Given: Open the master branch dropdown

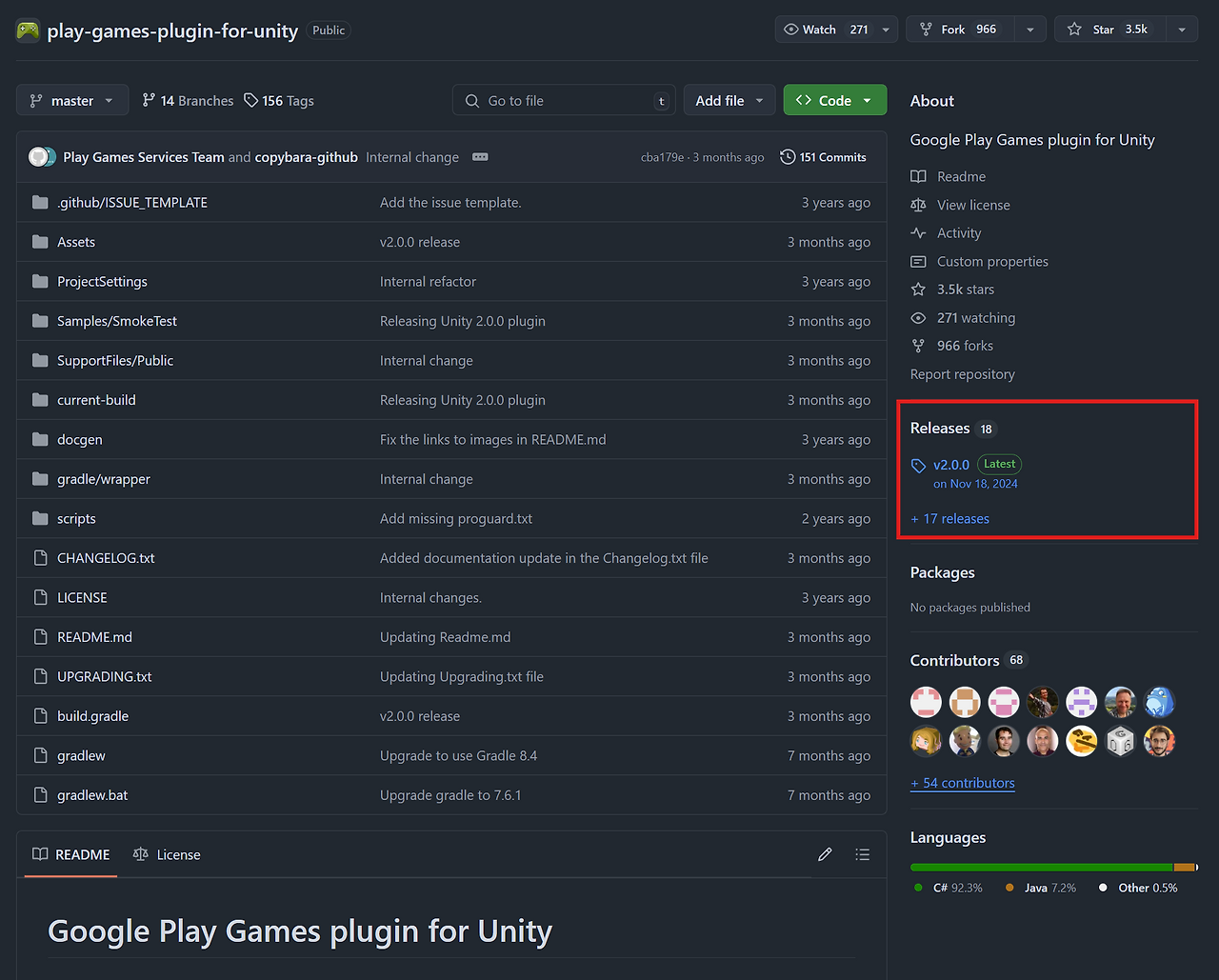Looking at the screenshot, I should (72, 100).
